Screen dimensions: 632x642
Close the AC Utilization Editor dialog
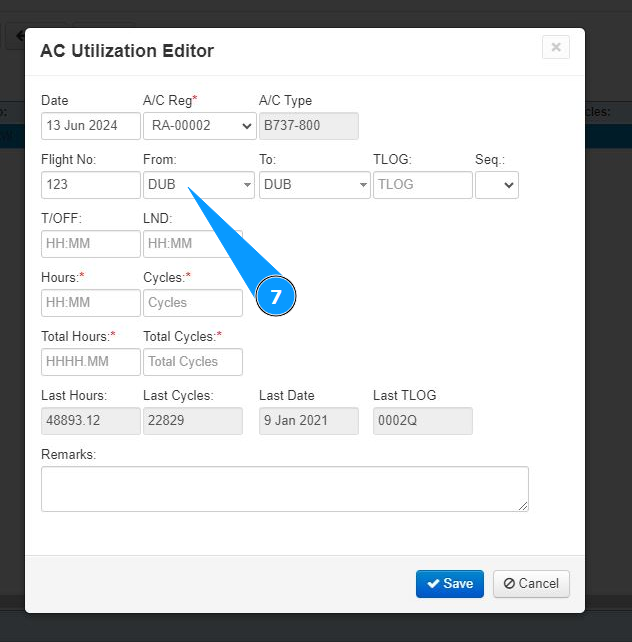555,47
